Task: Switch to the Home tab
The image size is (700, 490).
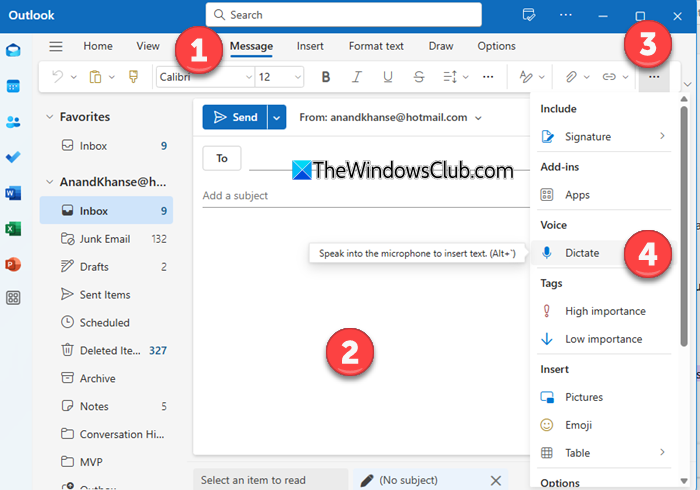Action: pos(98,46)
